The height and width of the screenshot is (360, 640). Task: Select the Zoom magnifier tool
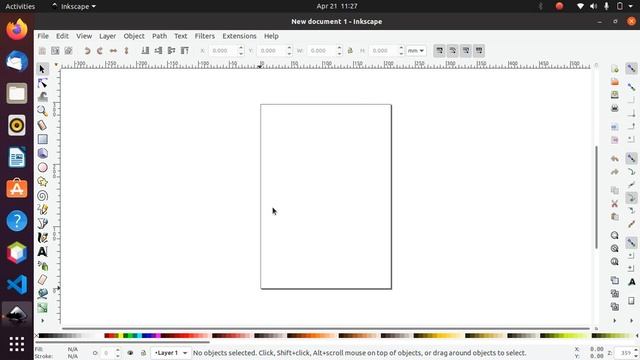click(x=42, y=111)
